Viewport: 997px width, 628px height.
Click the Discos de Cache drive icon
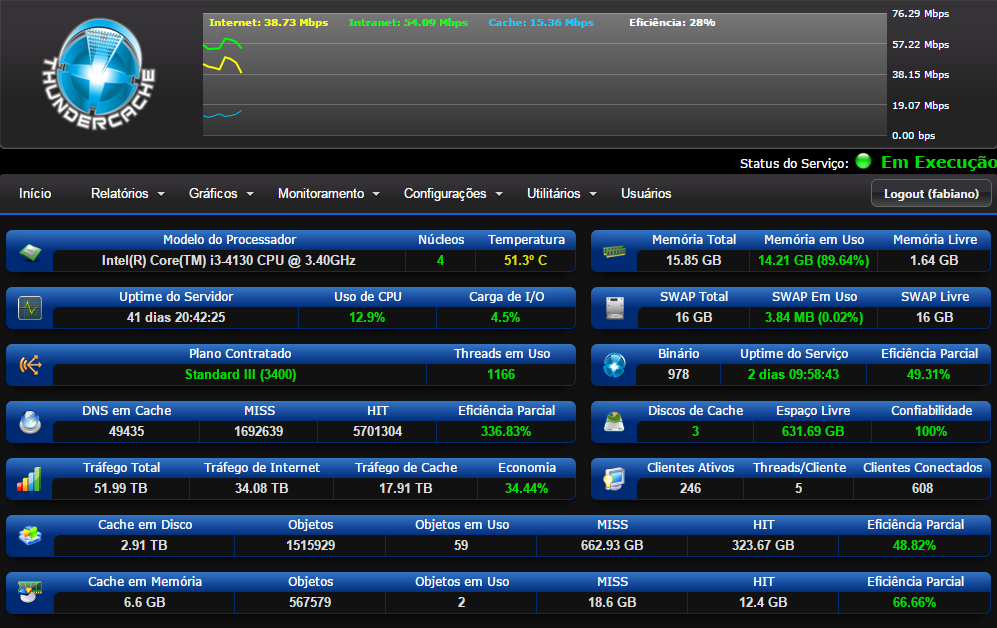(x=614, y=422)
